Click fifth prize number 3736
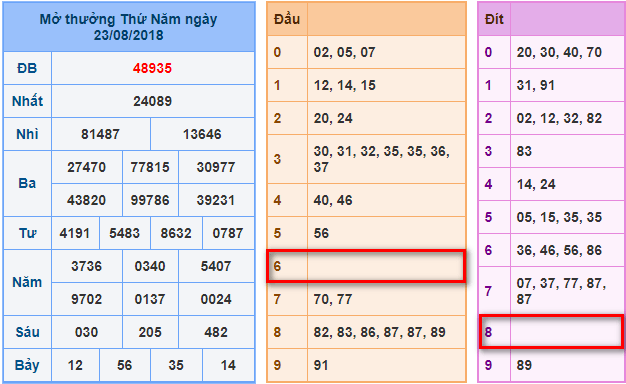The width and height of the screenshot is (626, 384). (86, 266)
